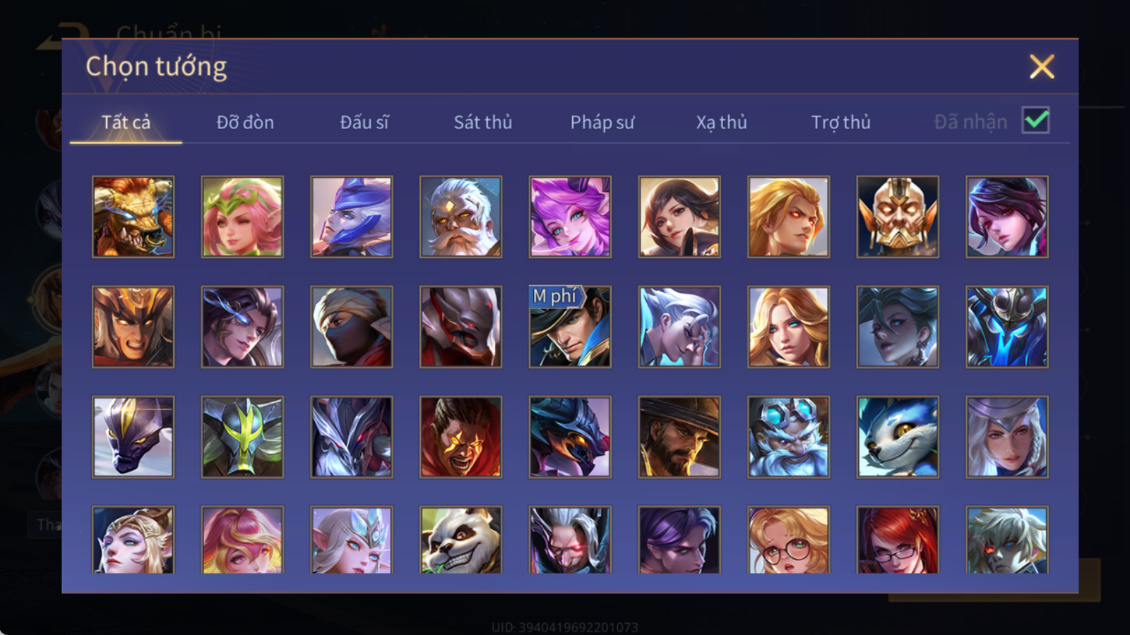1130x635 pixels.
Task: Pick the goggles dwarf with blue beard
Action: 788,437
